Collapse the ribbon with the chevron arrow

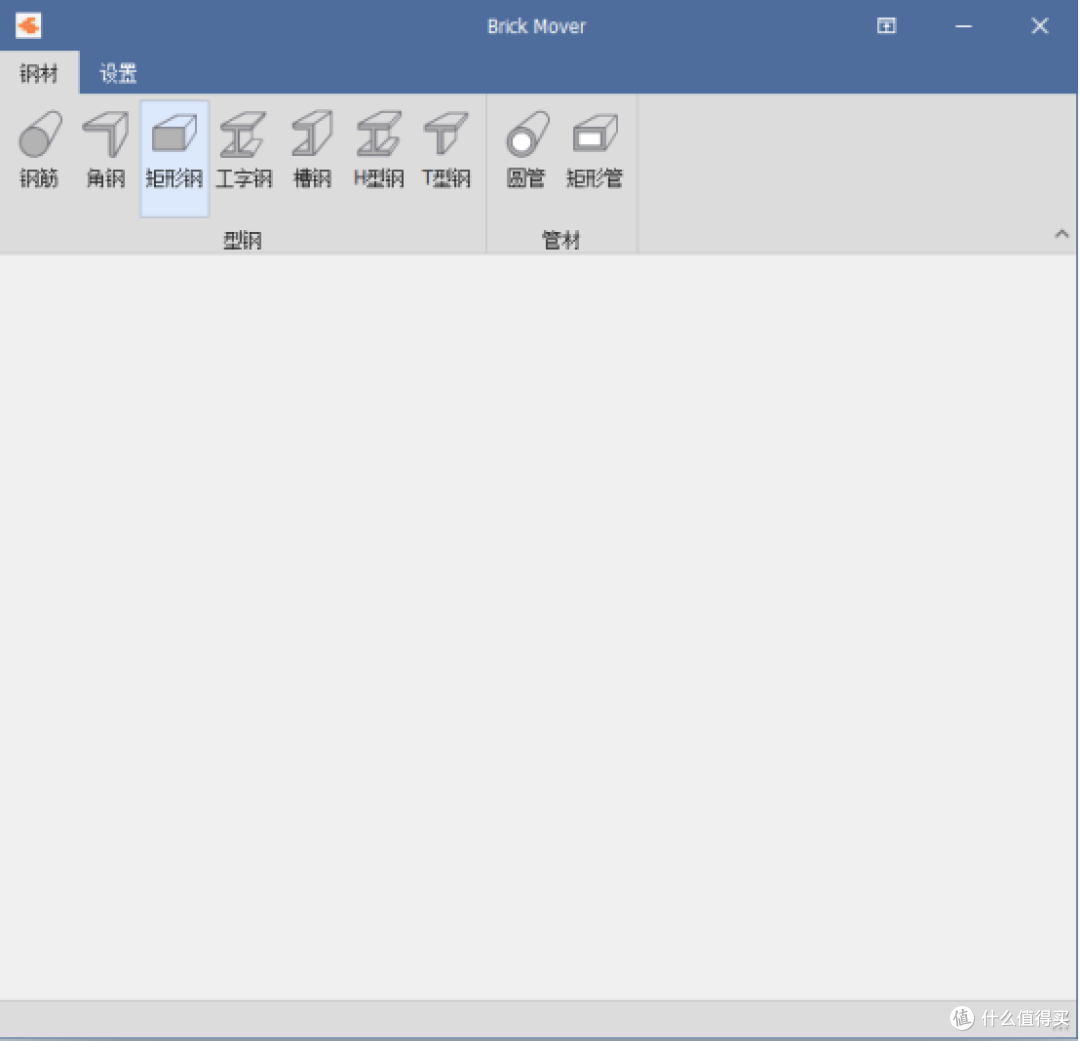1061,234
